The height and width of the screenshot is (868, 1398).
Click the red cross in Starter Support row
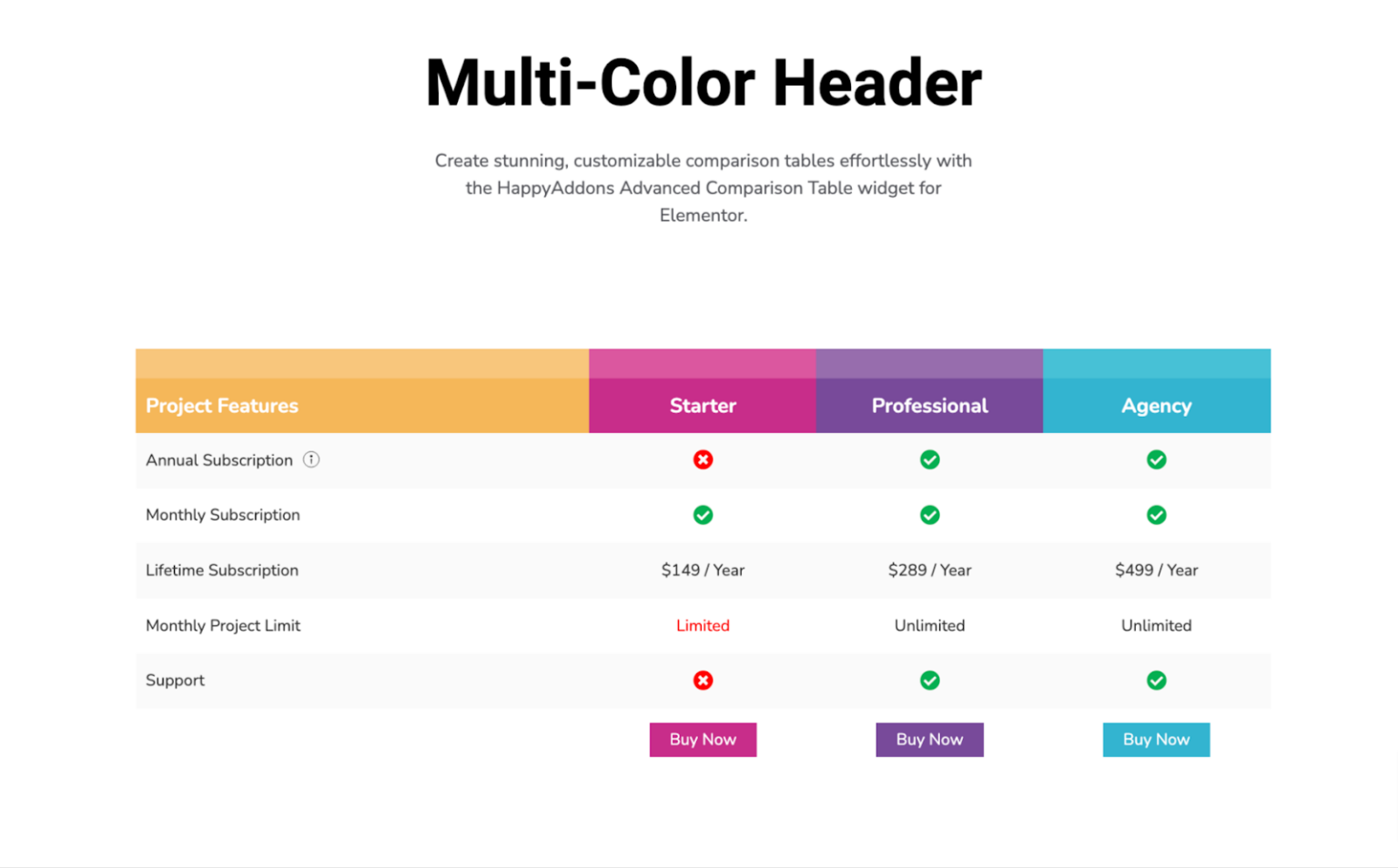pos(703,681)
